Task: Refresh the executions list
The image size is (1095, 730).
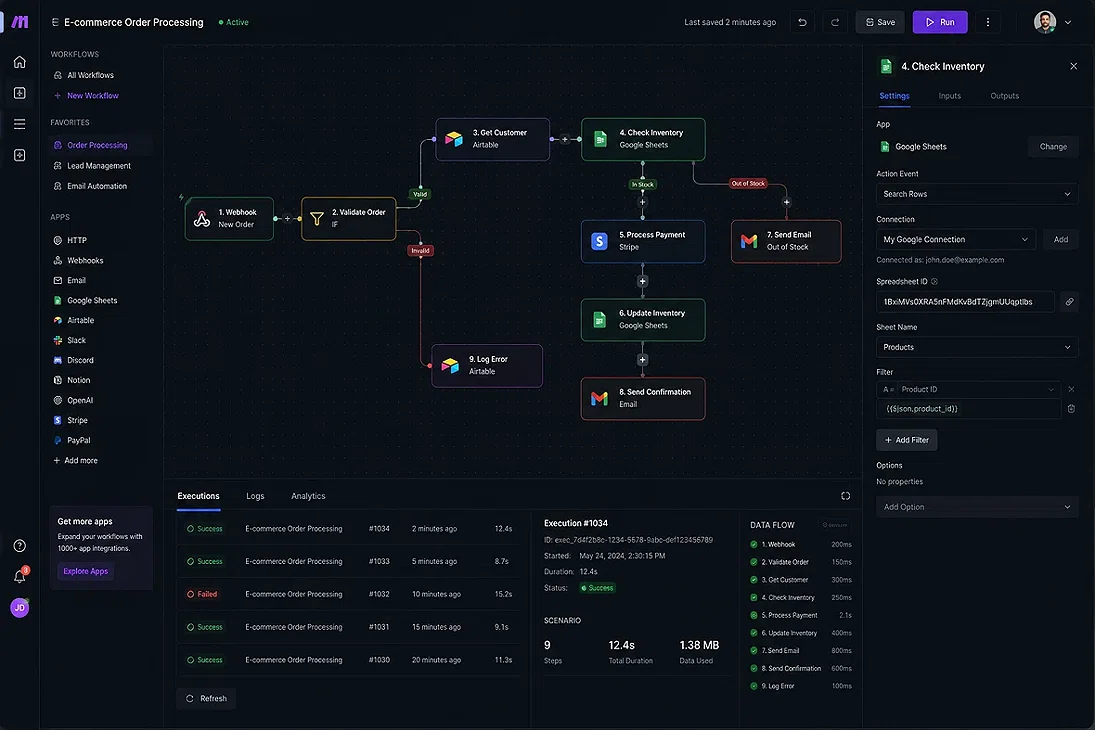Action: click(206, 699)
